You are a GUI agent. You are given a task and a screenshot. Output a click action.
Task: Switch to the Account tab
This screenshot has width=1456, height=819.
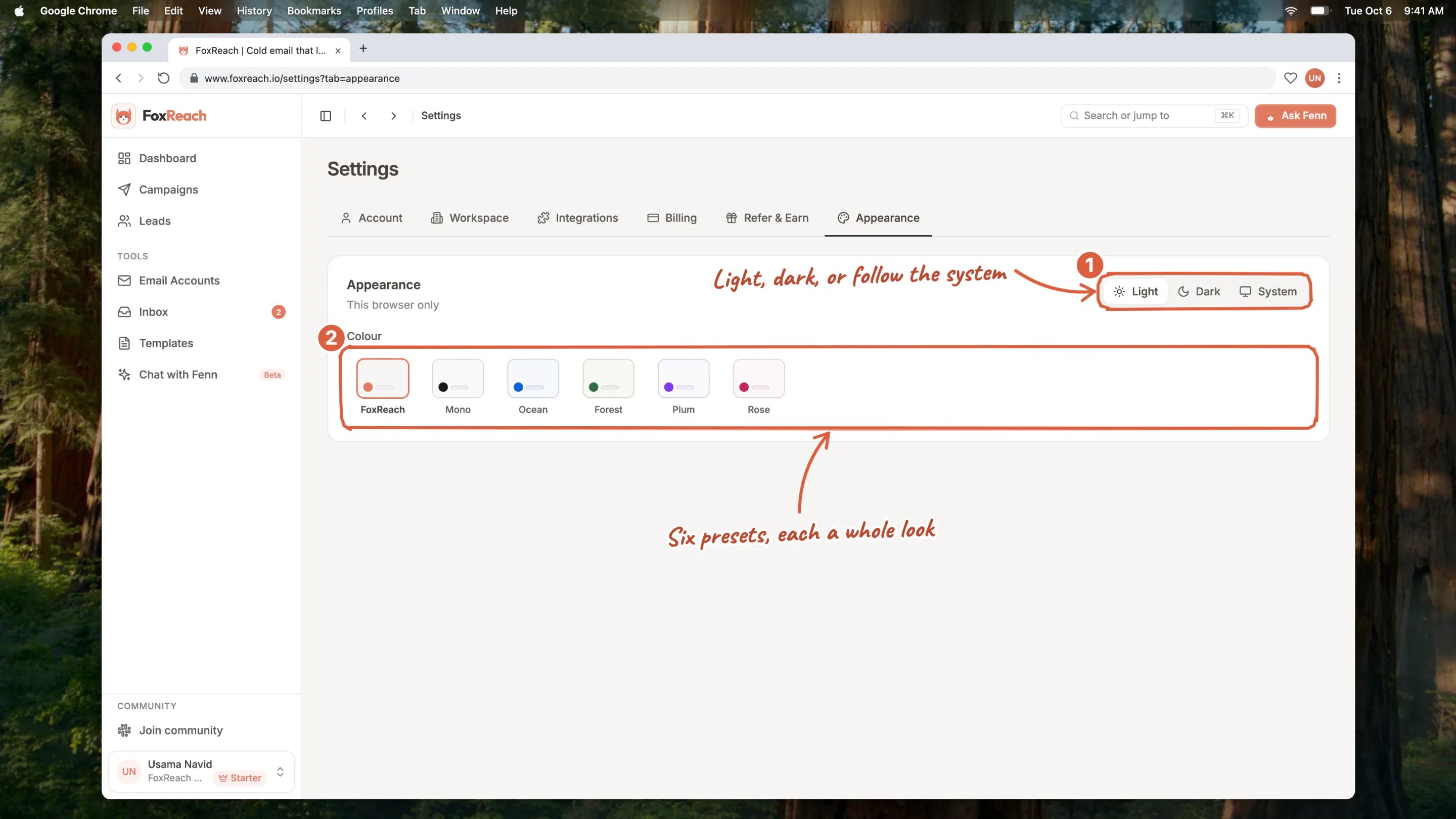tap(372, 218)
